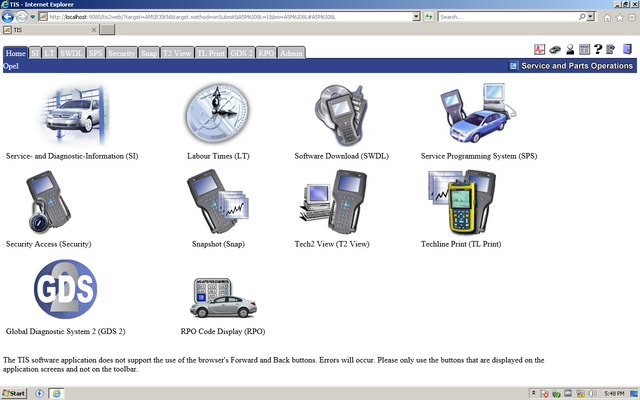Open Techline Print yellow meter icon

pos(462,202)
